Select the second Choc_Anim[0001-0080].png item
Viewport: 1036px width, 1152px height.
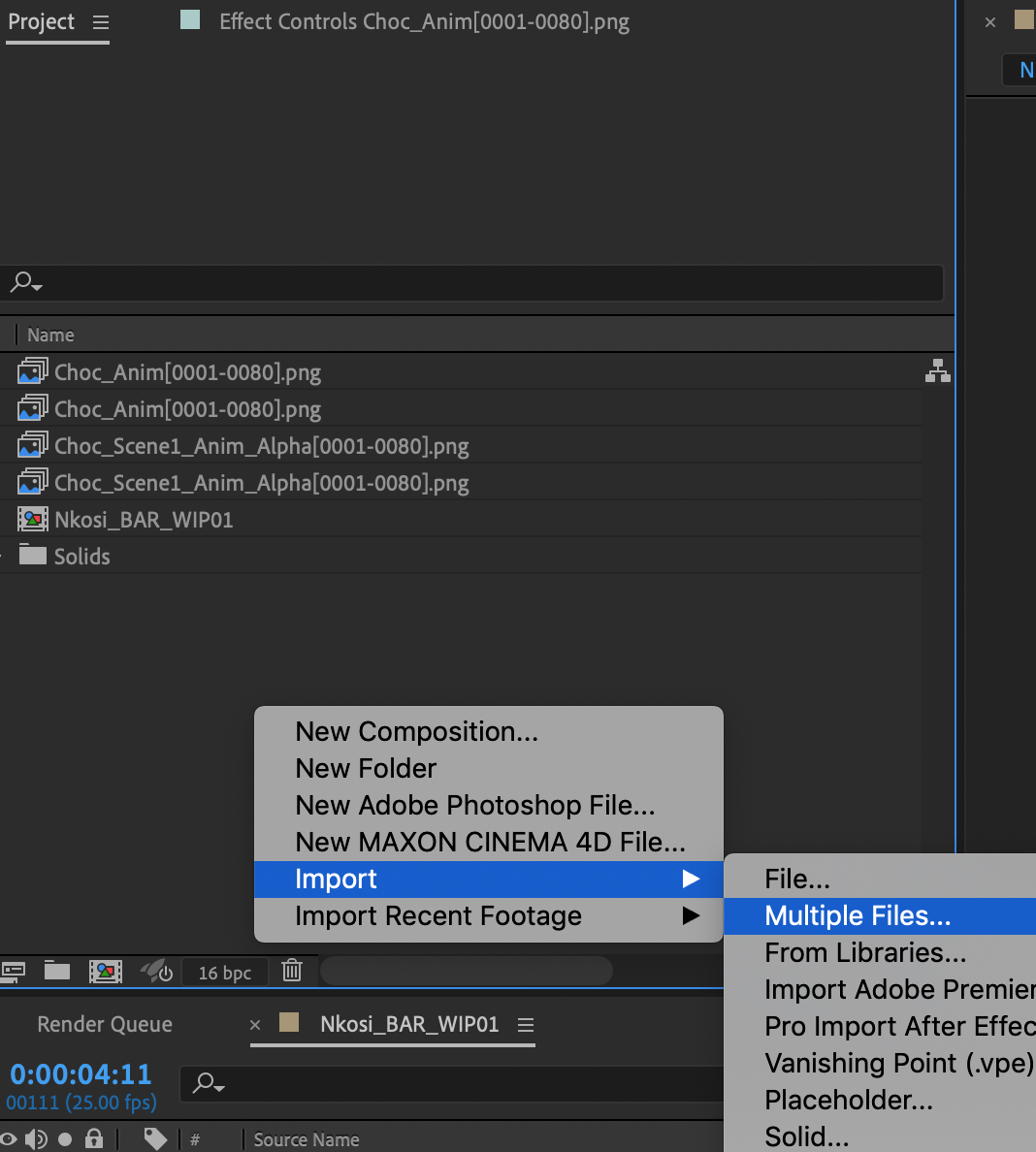pyautogui.click(x=187, y=409)
